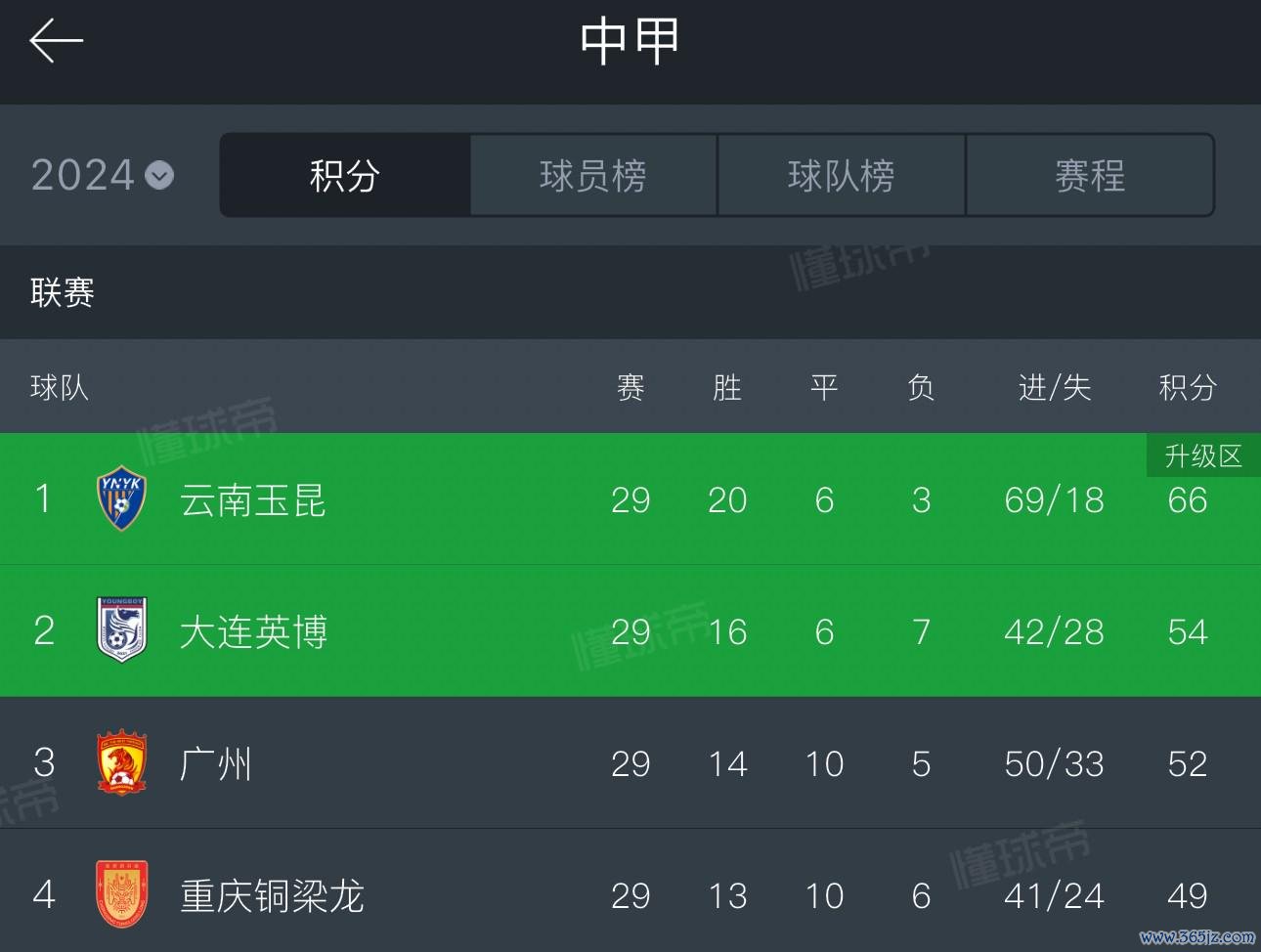Switch to the 球队榜 tab
The image size is (1261, 952).
tap(842, 175)
